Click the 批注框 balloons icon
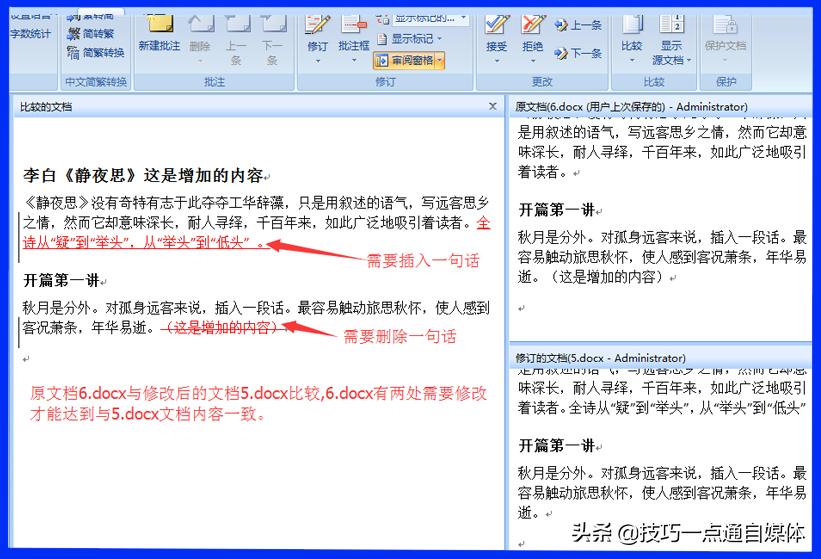This screenshot has width=821, height=559. coord(354,25)
